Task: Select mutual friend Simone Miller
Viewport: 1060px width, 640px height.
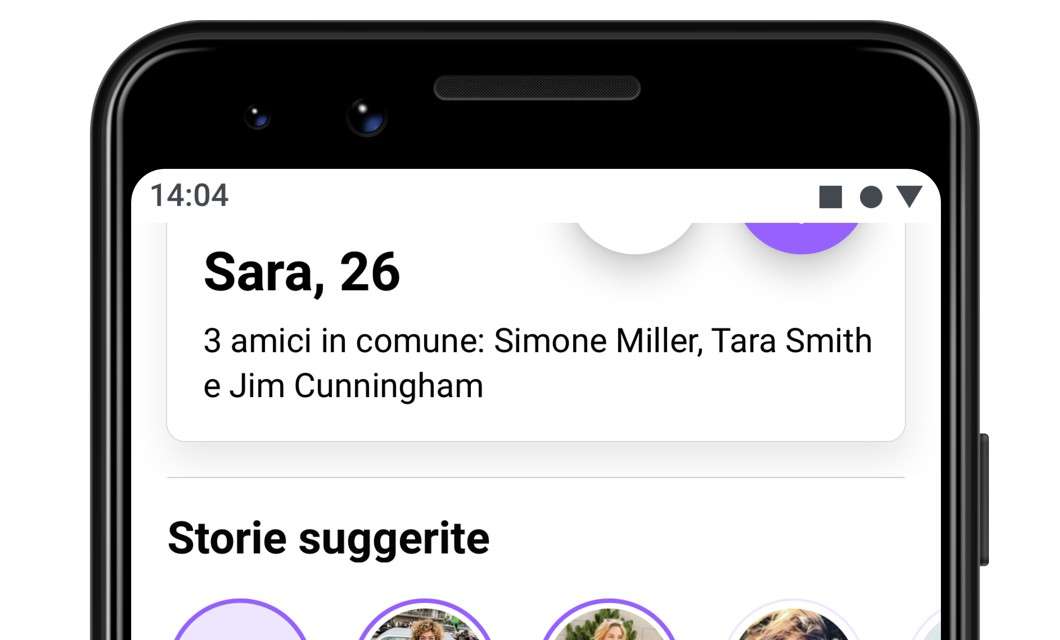Action: pyautogui.click(x=596, y=341)
